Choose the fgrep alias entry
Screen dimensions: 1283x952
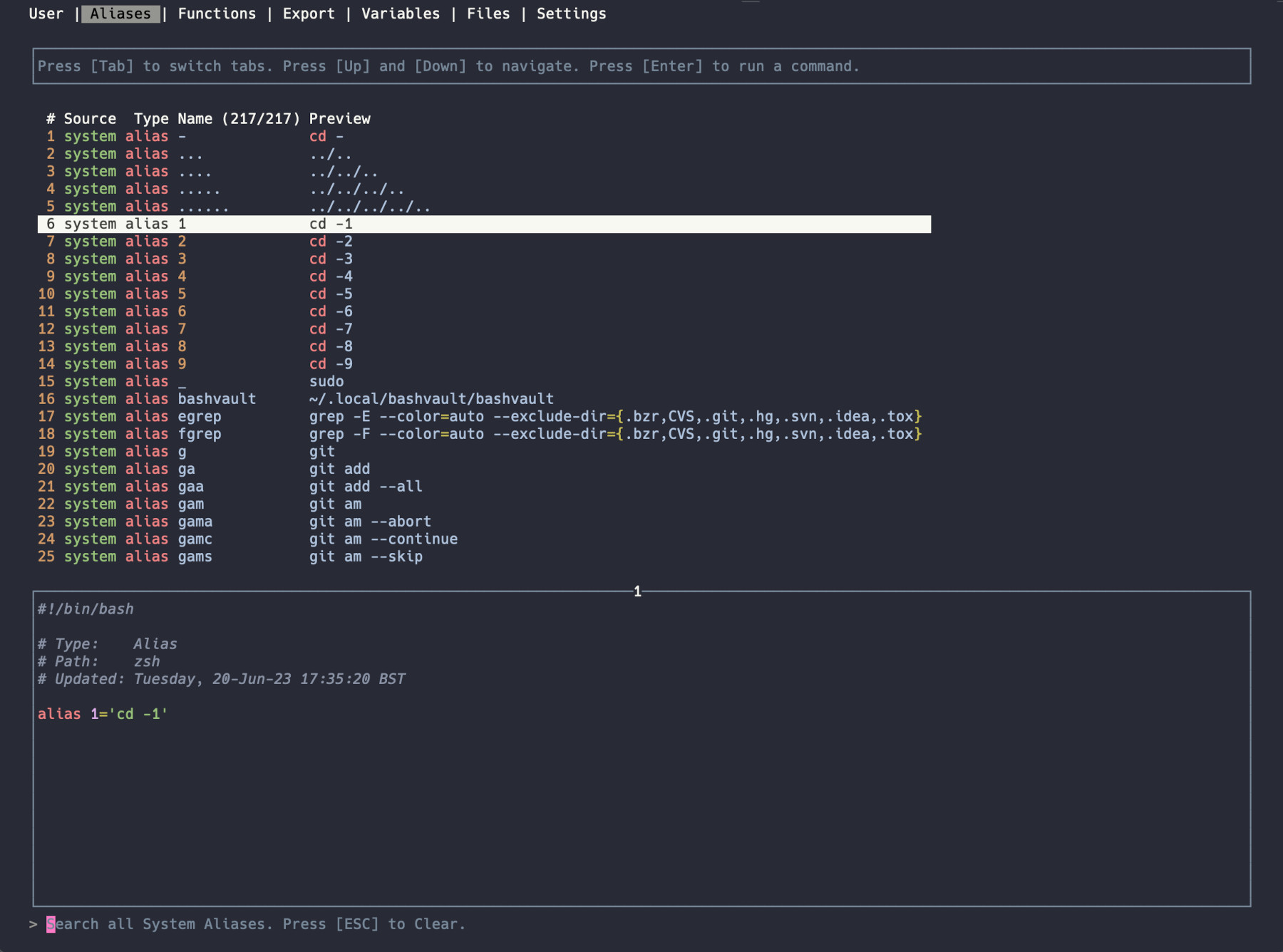(200, 434)
